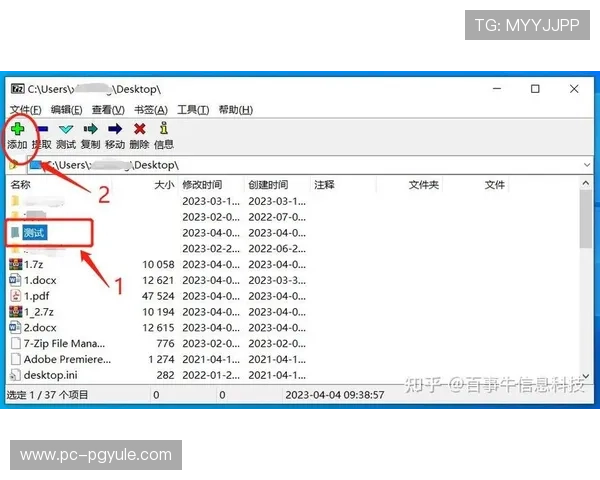
Task: Click the up-folder icon beside address bar
Action: (14, 165)
